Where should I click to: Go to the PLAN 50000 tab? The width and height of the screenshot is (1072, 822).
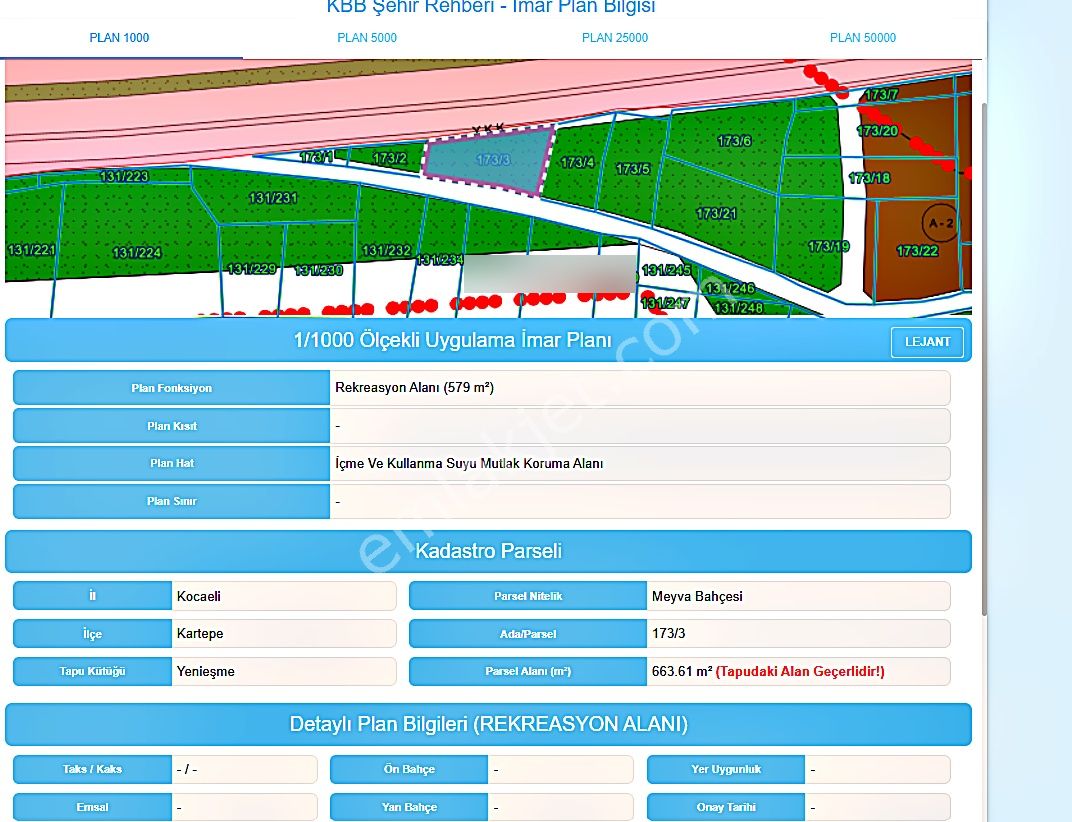click(x=862, y=38)
